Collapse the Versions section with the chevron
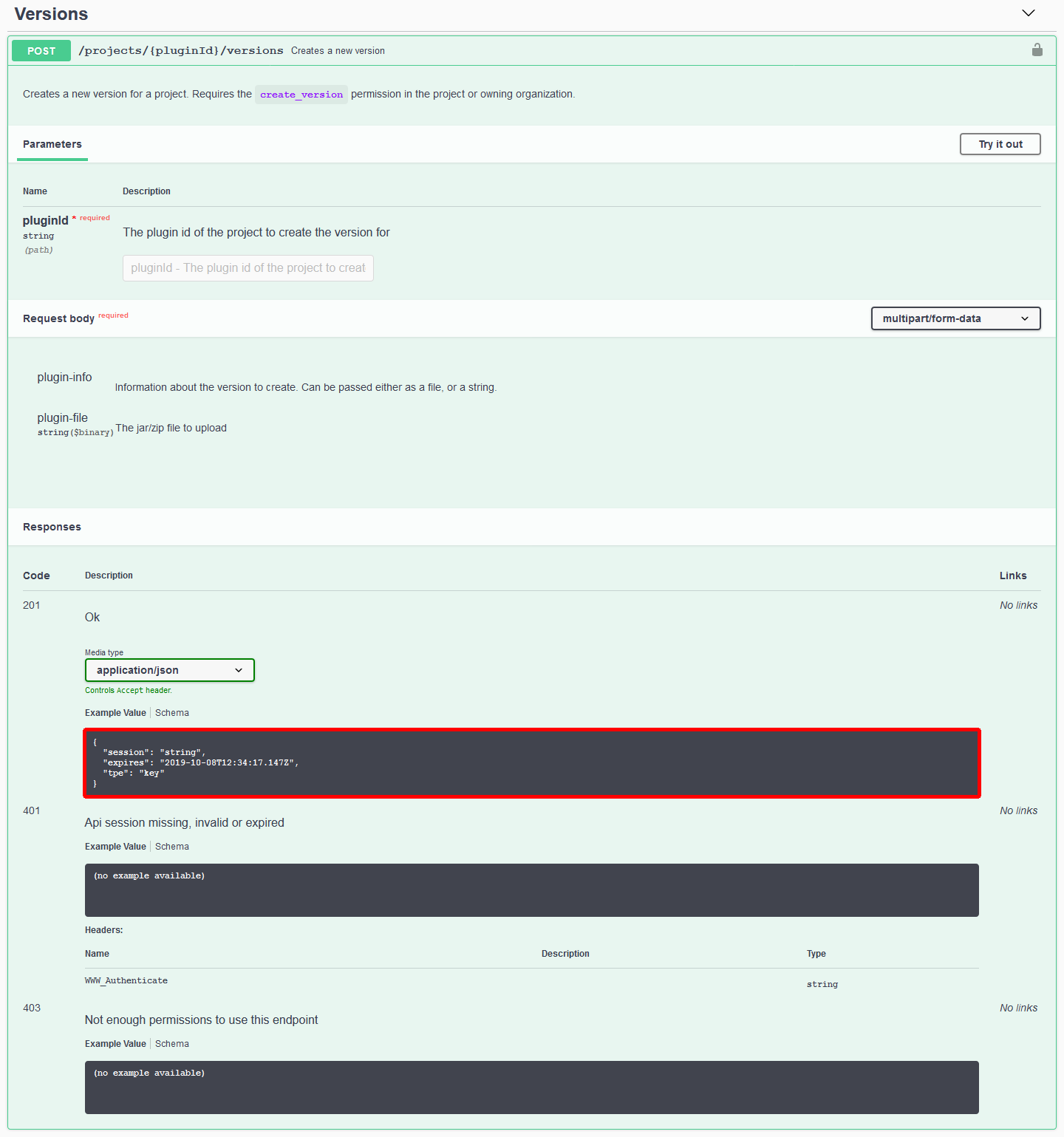Screen dimensions: 1064x1137 click(x=1028, y=13)
